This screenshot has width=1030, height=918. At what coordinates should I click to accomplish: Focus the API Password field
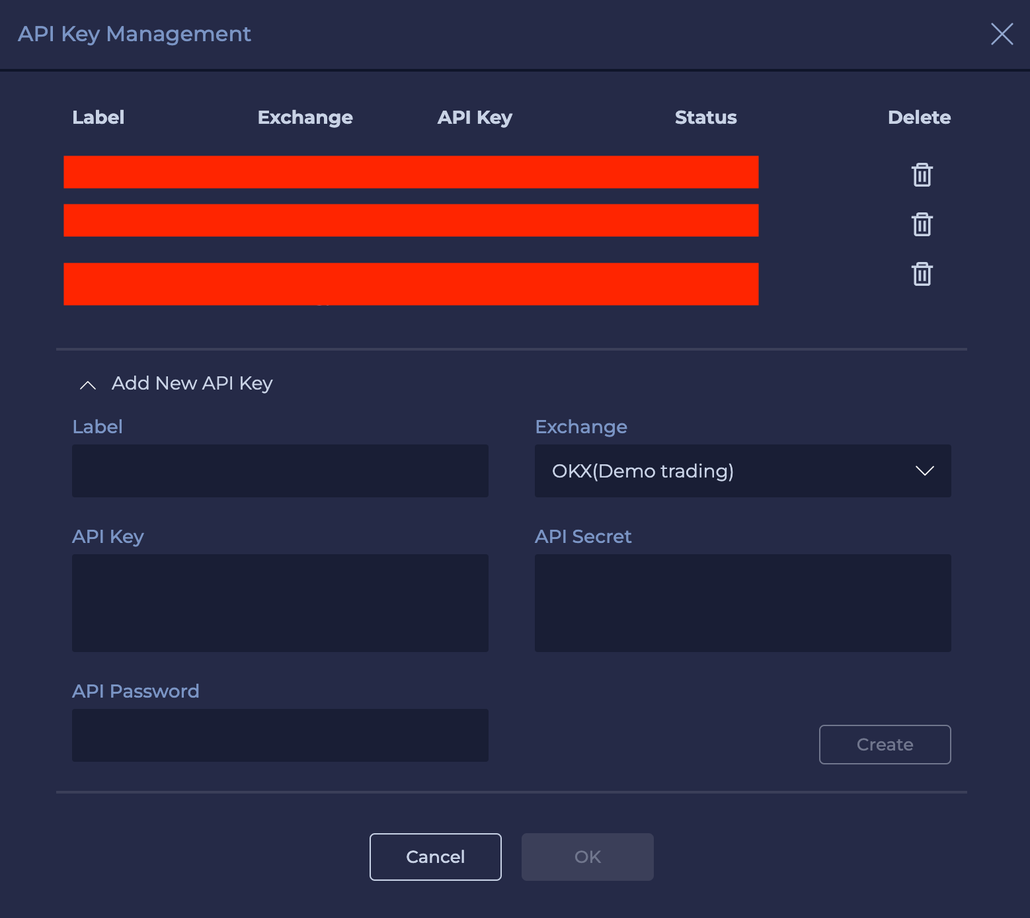[x=280, y=735]
